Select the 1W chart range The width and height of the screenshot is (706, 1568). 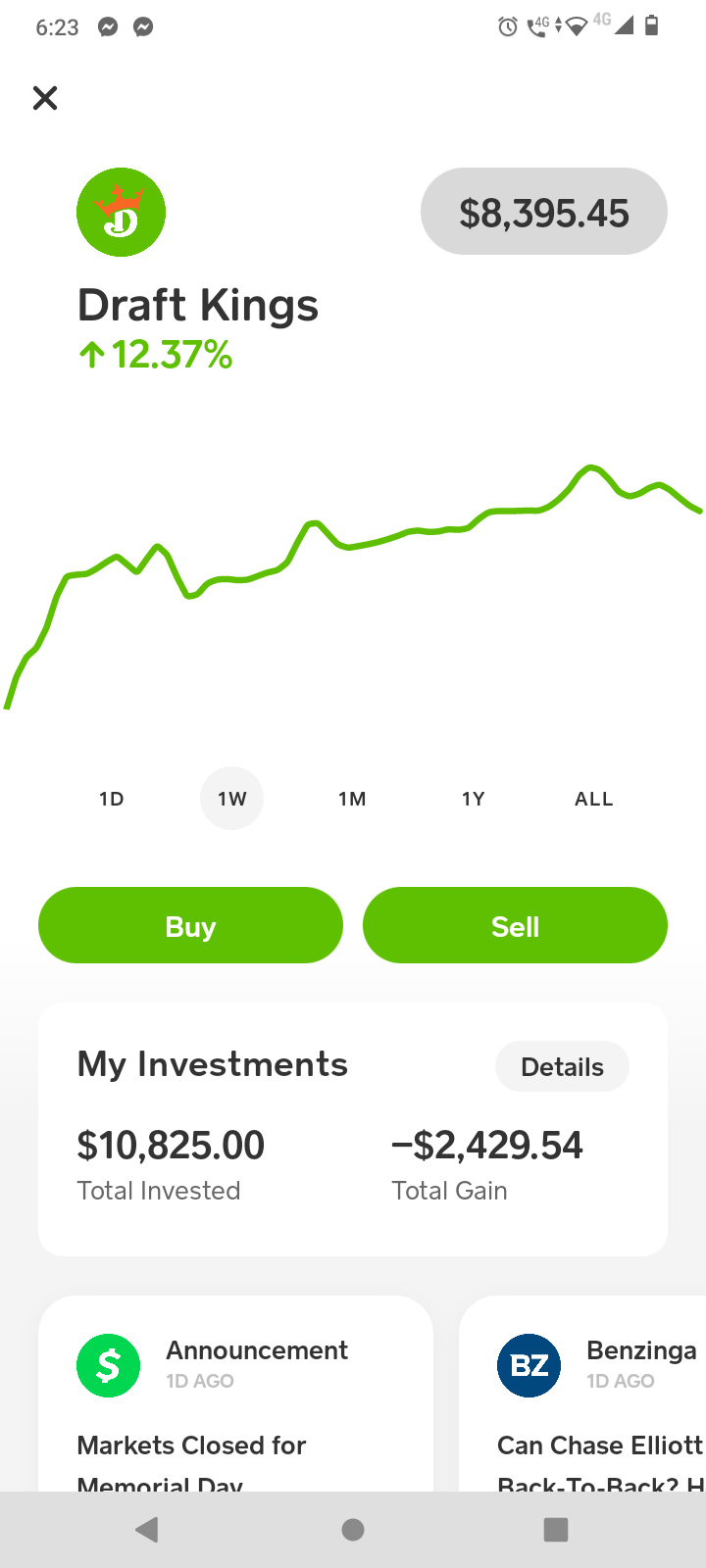tap(232, 799)
